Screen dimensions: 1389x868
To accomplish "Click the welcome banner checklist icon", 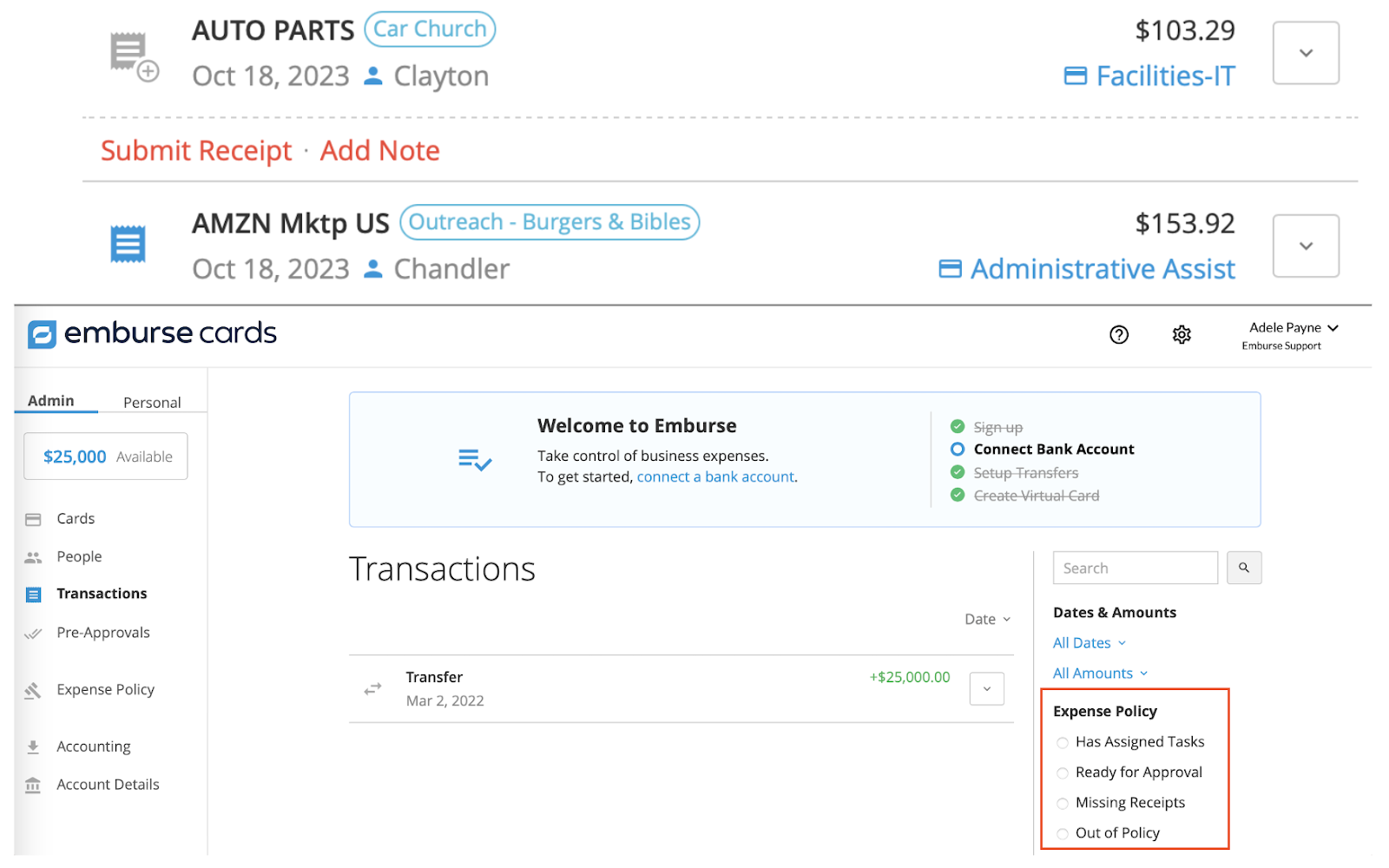I will 475,459.
